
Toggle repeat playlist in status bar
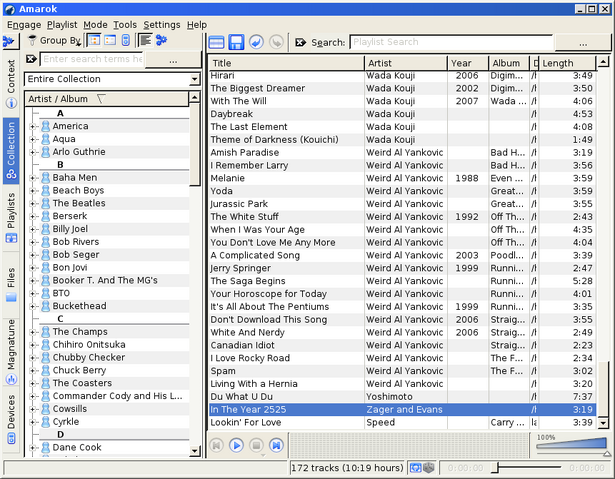pyautogui.click(x=415, y=468)
